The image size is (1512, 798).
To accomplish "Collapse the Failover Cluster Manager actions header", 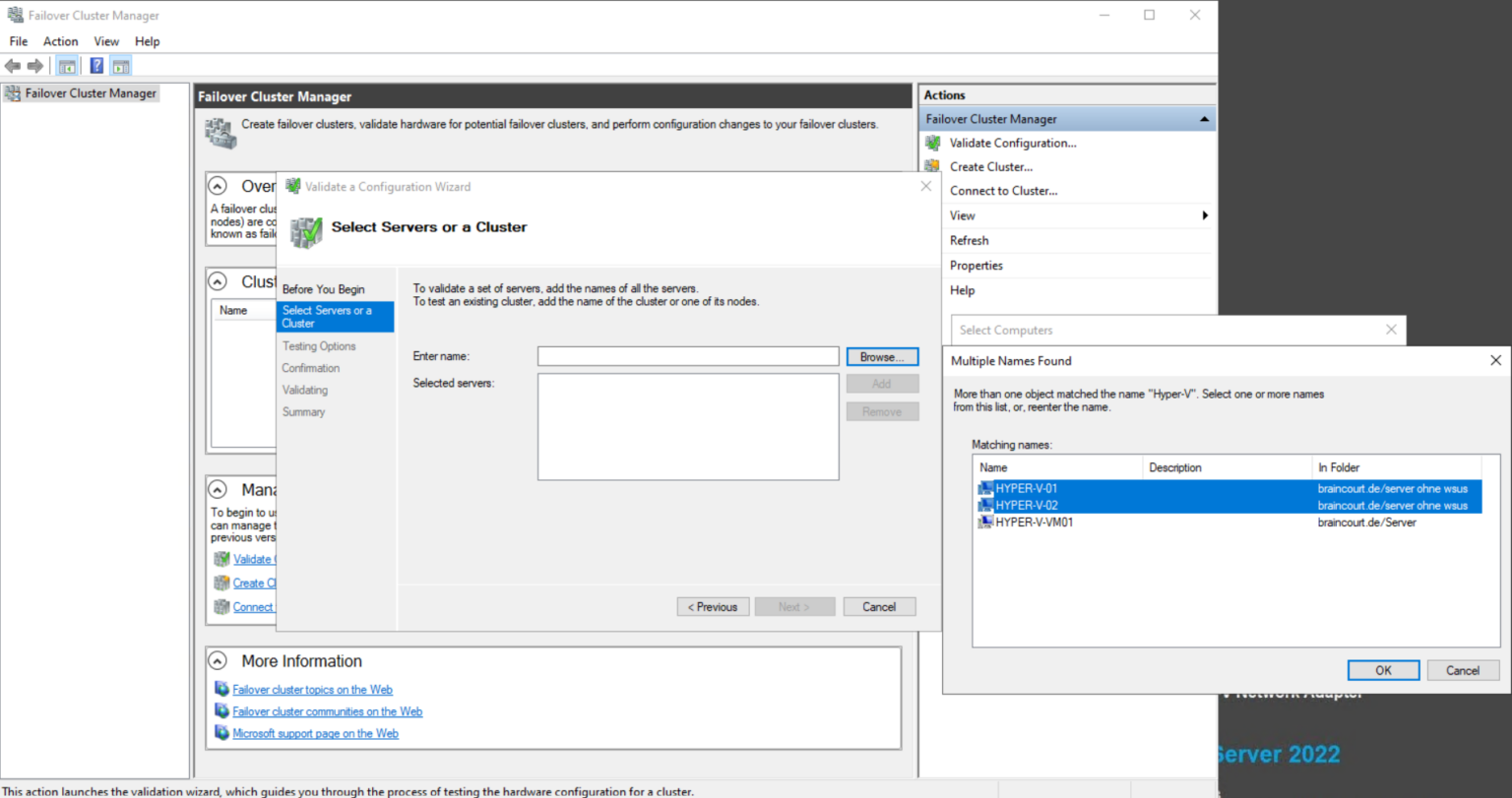I will [x=1203, y=118].
